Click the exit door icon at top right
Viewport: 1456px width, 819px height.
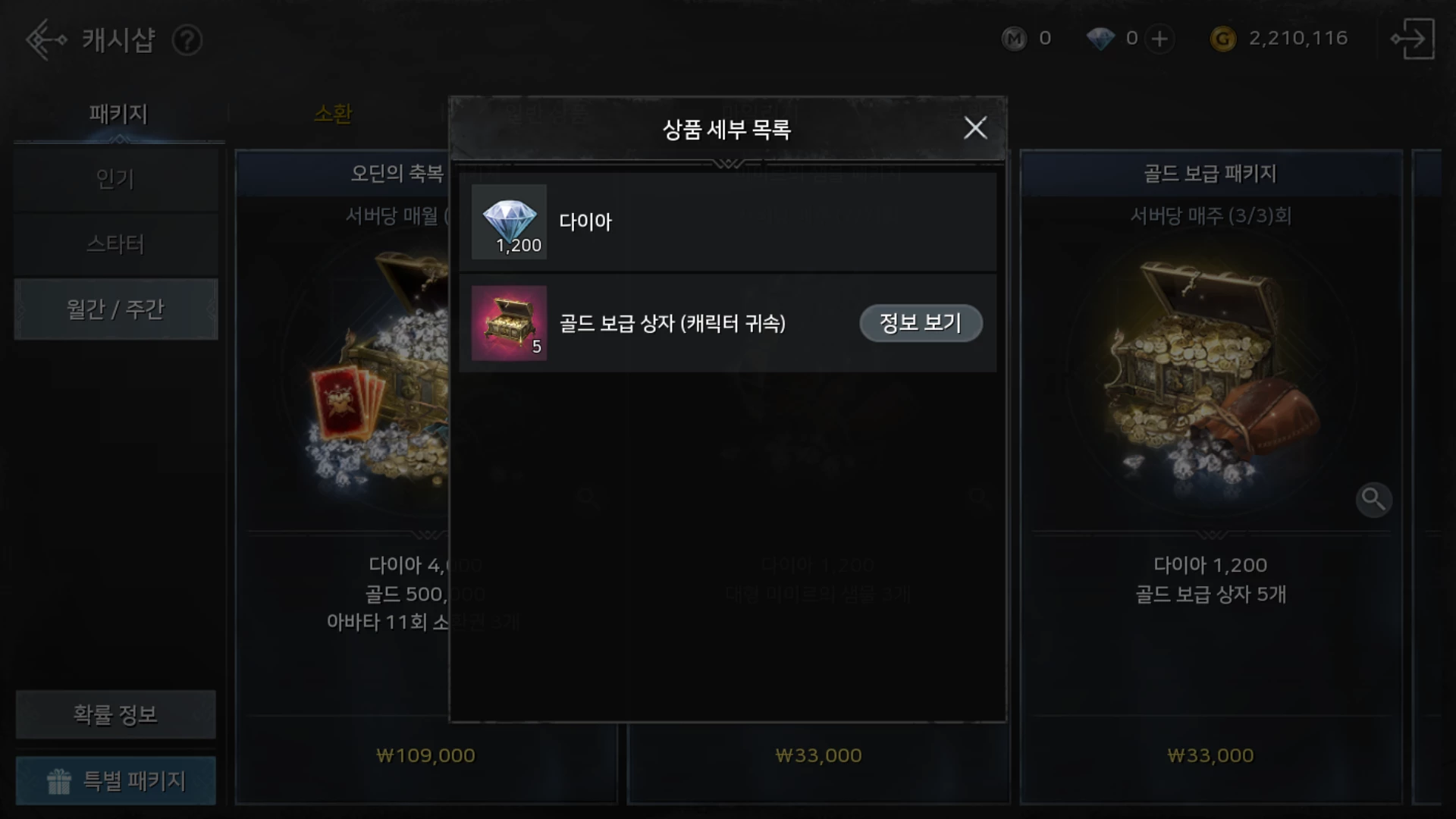[1412, 39]
